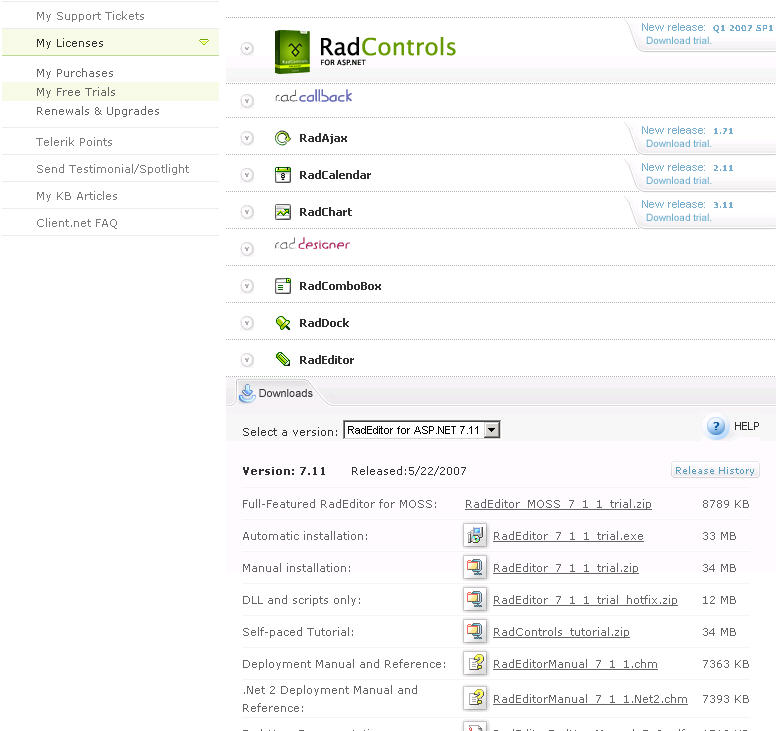
Task: Click the RadControls for ASP.NET title
Action: click(x=388, y=50)
